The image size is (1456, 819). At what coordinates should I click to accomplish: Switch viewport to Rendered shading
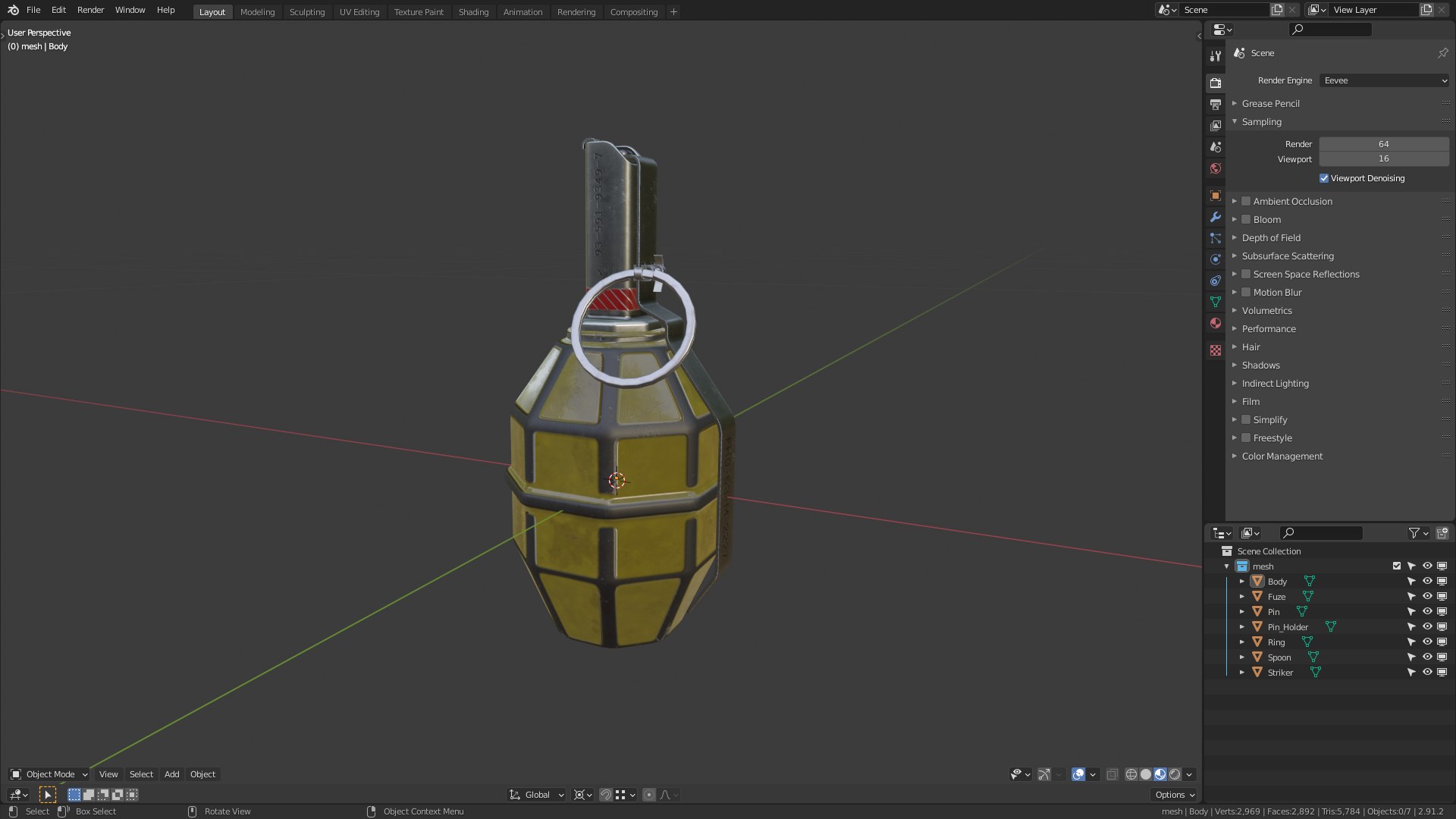1175,774
